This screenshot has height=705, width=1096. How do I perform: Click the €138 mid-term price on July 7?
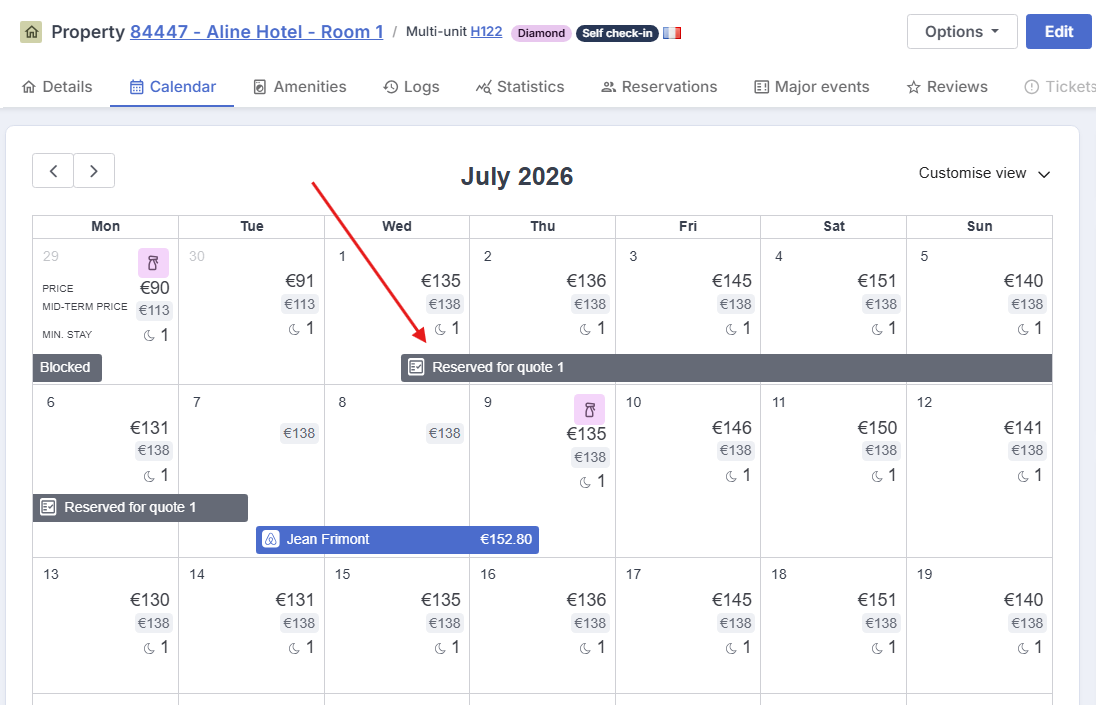[299, 433]
